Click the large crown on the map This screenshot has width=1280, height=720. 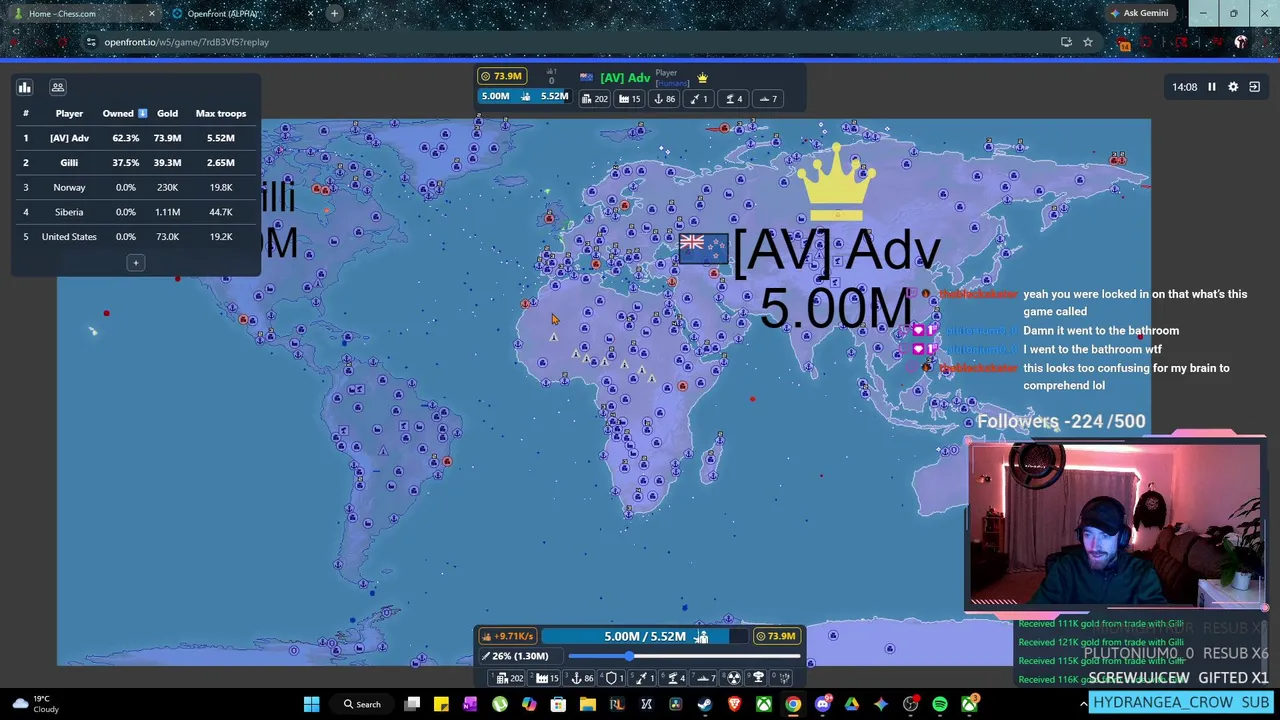[x=836, y=180]
